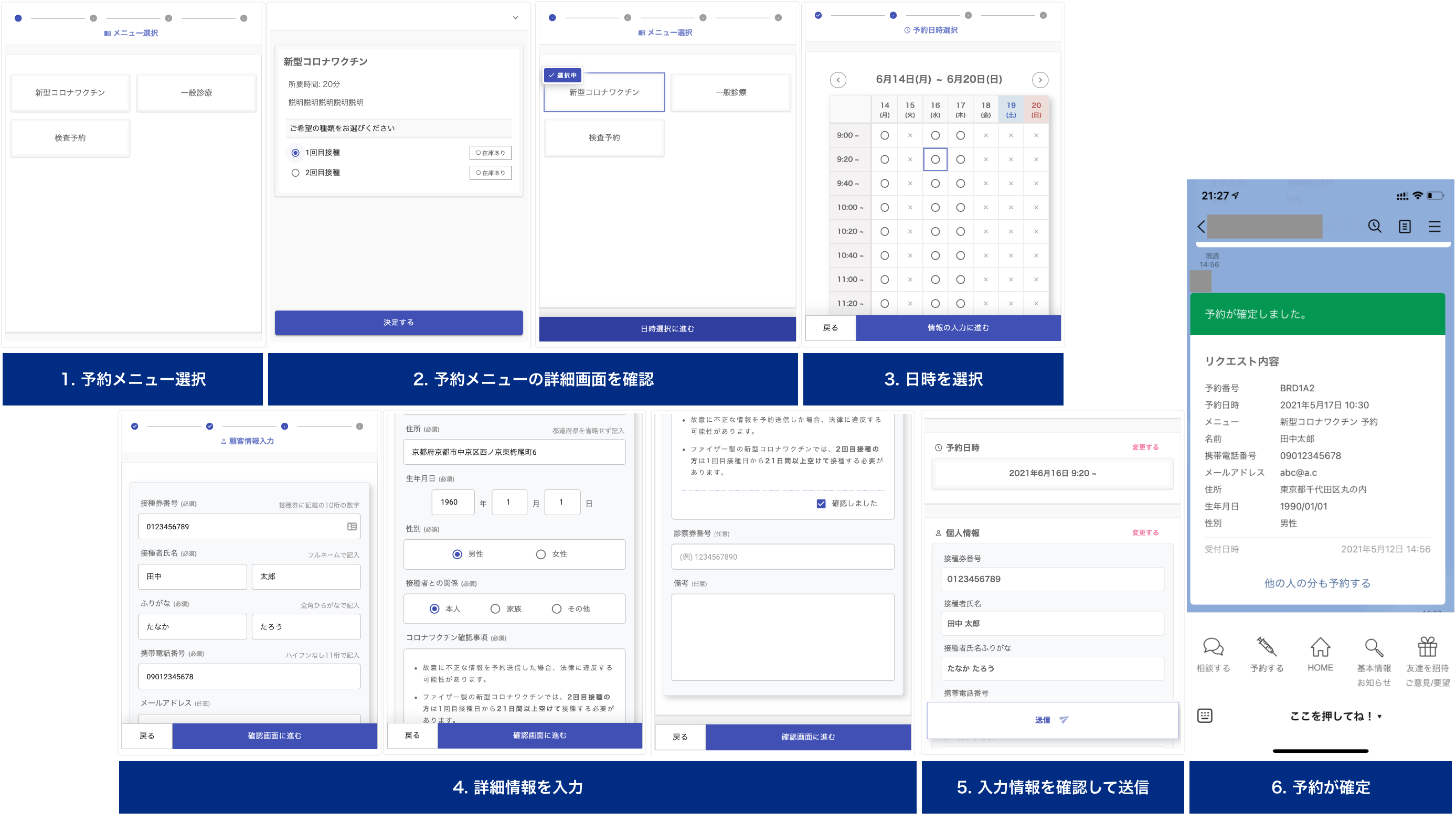Toggle the 確認しました checkbox
This screenshot has height=822, width=1456.
click(x=821, y=504)
